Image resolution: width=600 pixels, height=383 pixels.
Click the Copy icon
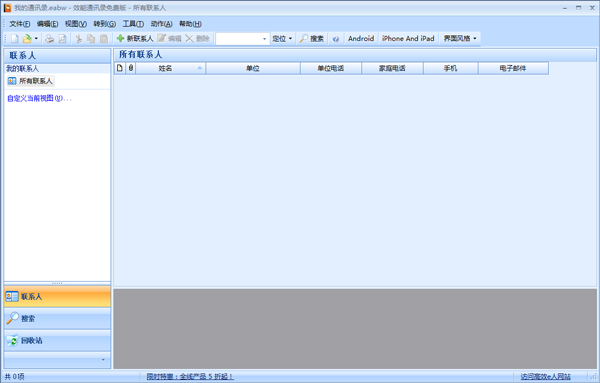91,39
